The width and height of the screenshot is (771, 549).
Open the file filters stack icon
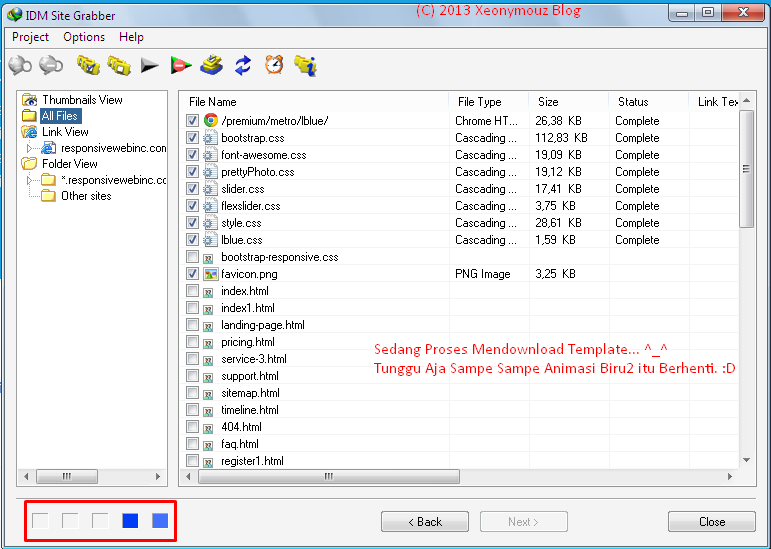click(x=211, y=65)
